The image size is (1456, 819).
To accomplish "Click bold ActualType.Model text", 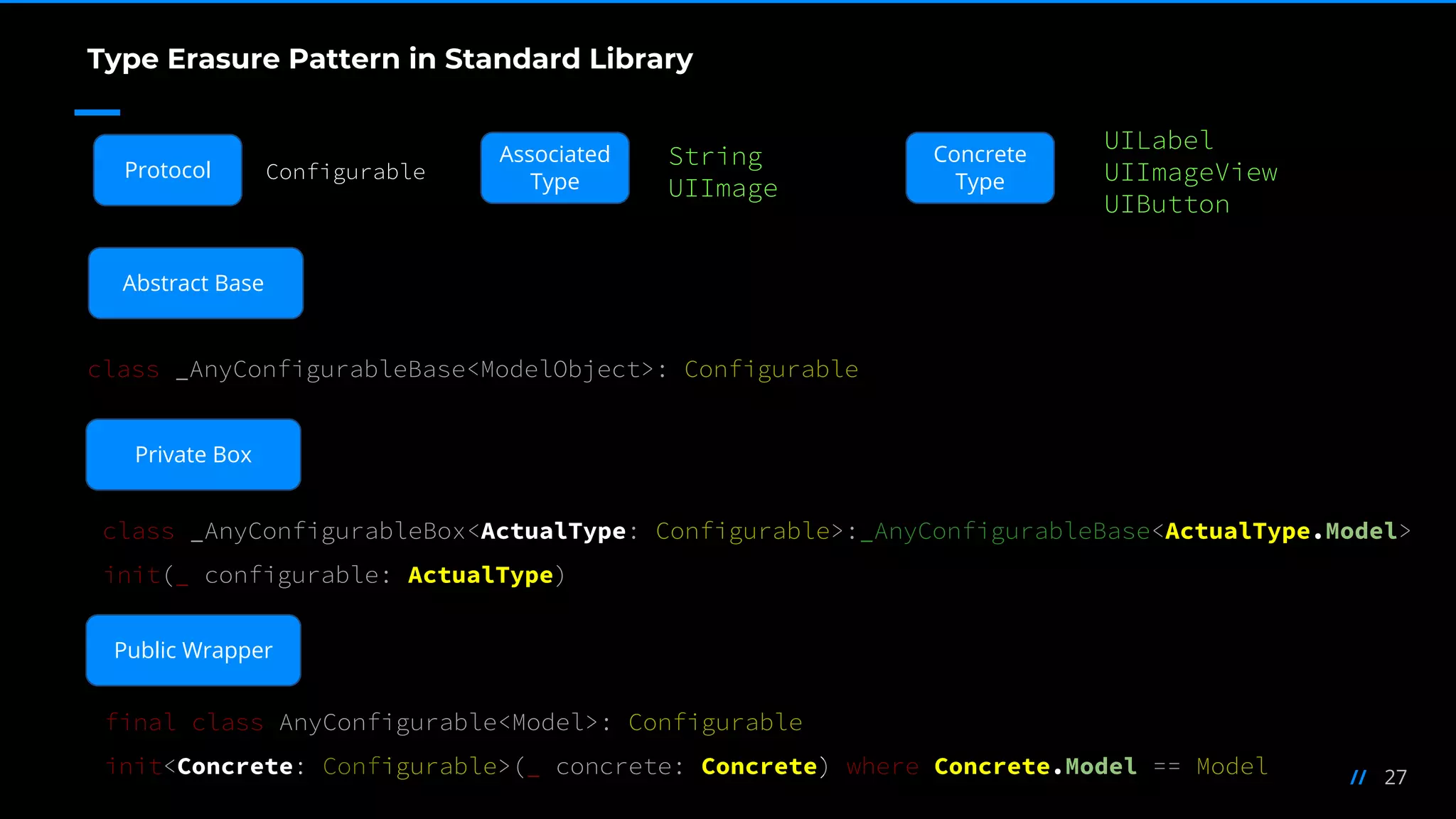I will (1281, 531).
